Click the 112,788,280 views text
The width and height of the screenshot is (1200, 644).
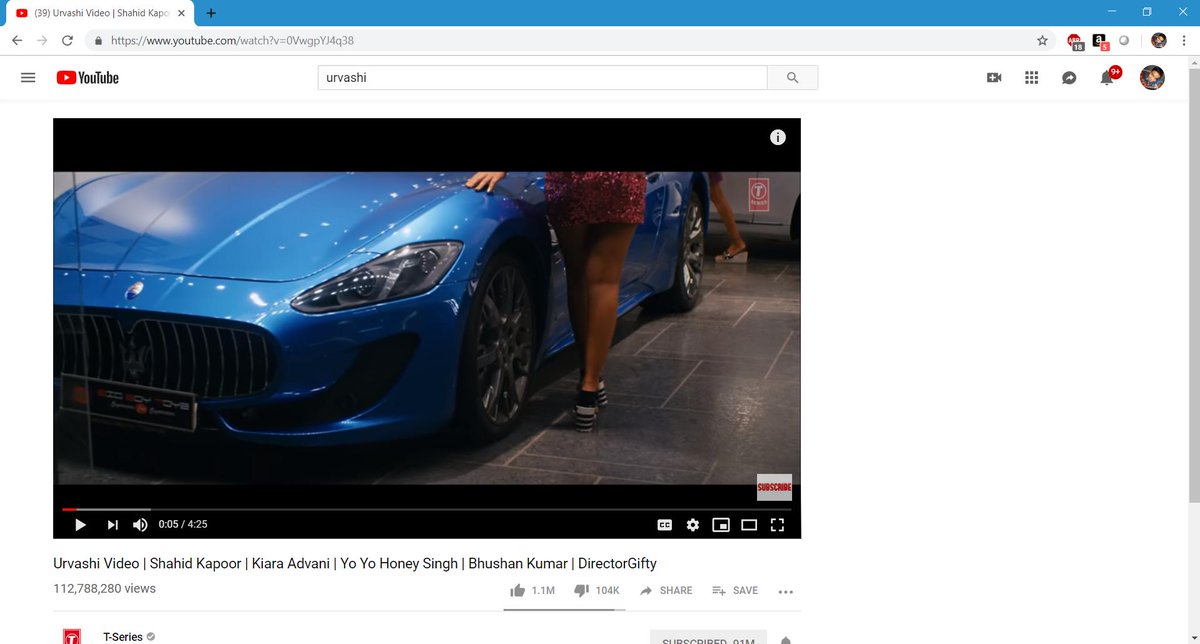[104, 588]
